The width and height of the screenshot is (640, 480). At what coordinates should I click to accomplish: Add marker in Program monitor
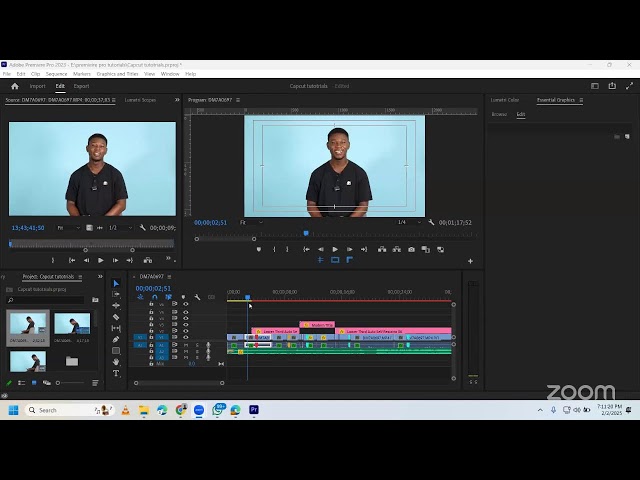[259, 249]
